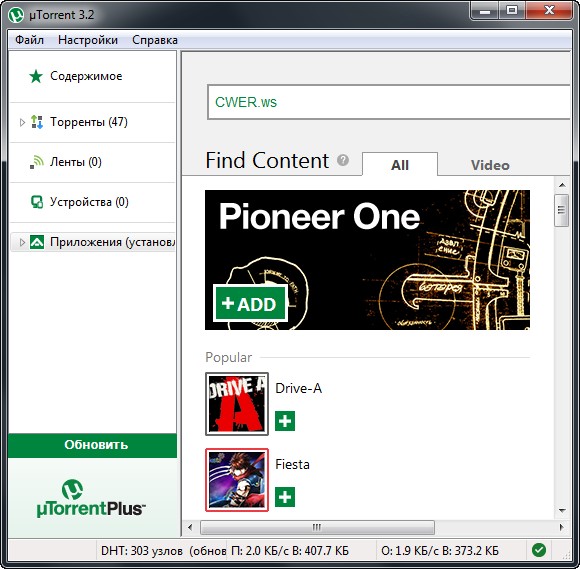The height and width of the screenshot is (569, 580).
Task: Click the +ADD button on Pioneer One
Action: click(250, 304)
